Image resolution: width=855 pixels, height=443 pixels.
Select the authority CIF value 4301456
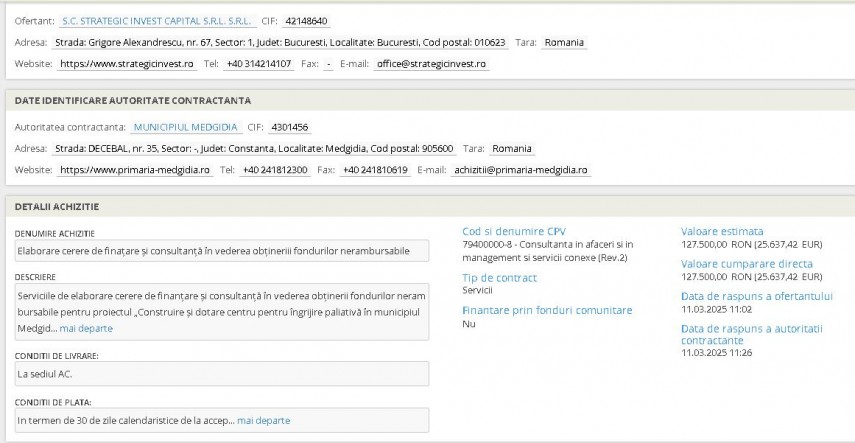(x=290, y=128)
